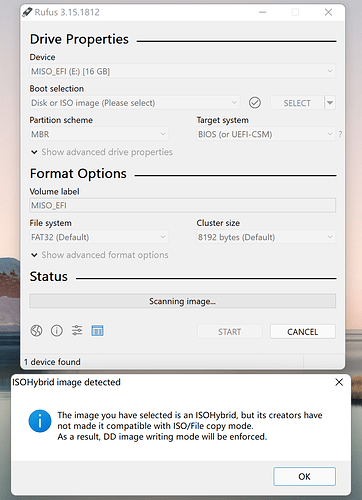The height and width of the screenshot is (500, 362).
Task: Open the Device dropdown
Action: 182,71
